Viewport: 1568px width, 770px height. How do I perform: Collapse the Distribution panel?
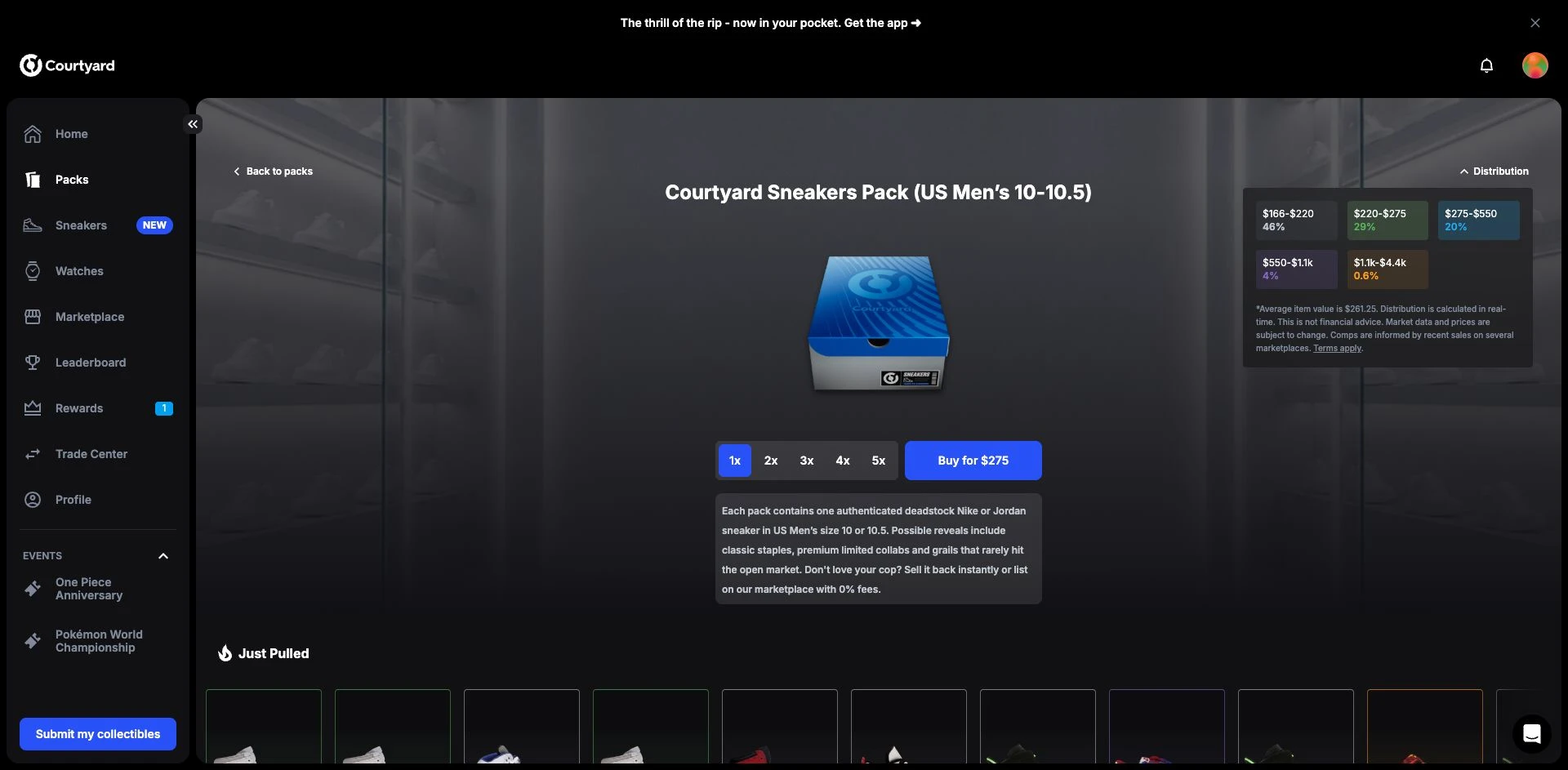1494,171
